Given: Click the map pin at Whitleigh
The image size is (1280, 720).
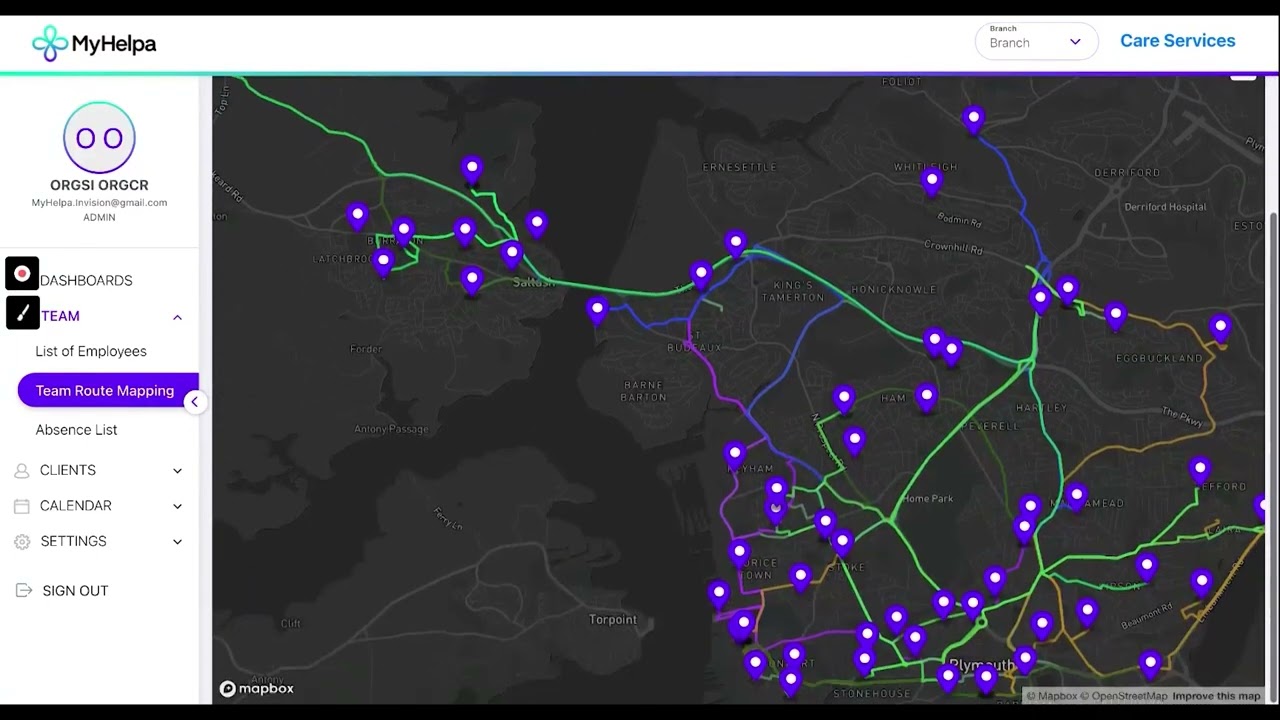Looking at the screenshot, I should [x=932, y=183].
